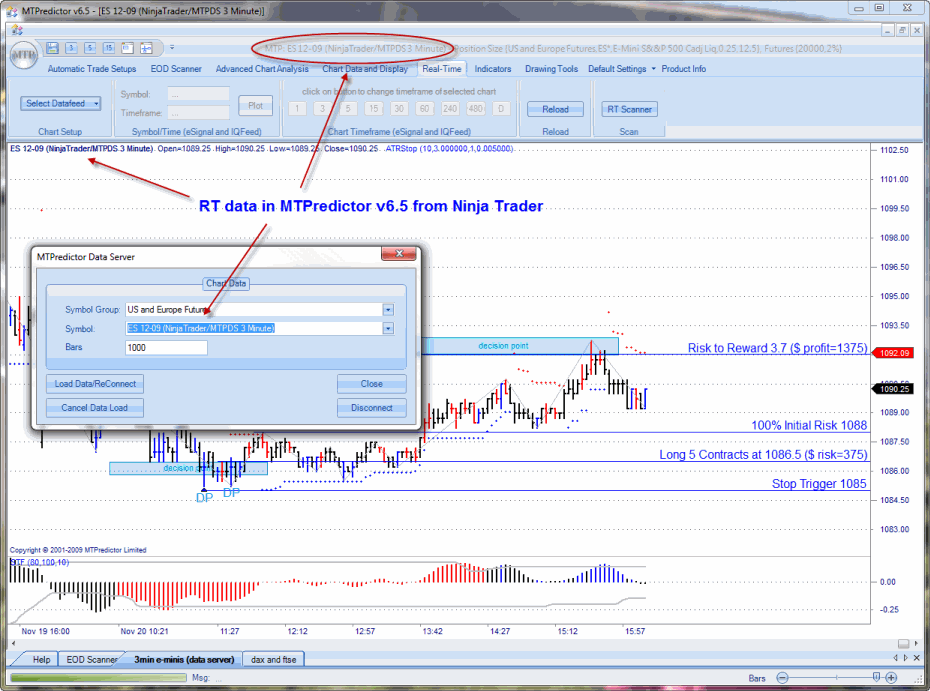Open the EOD Scanner bottom tab
The image size is (930, 691).
(x=92, y=660)
